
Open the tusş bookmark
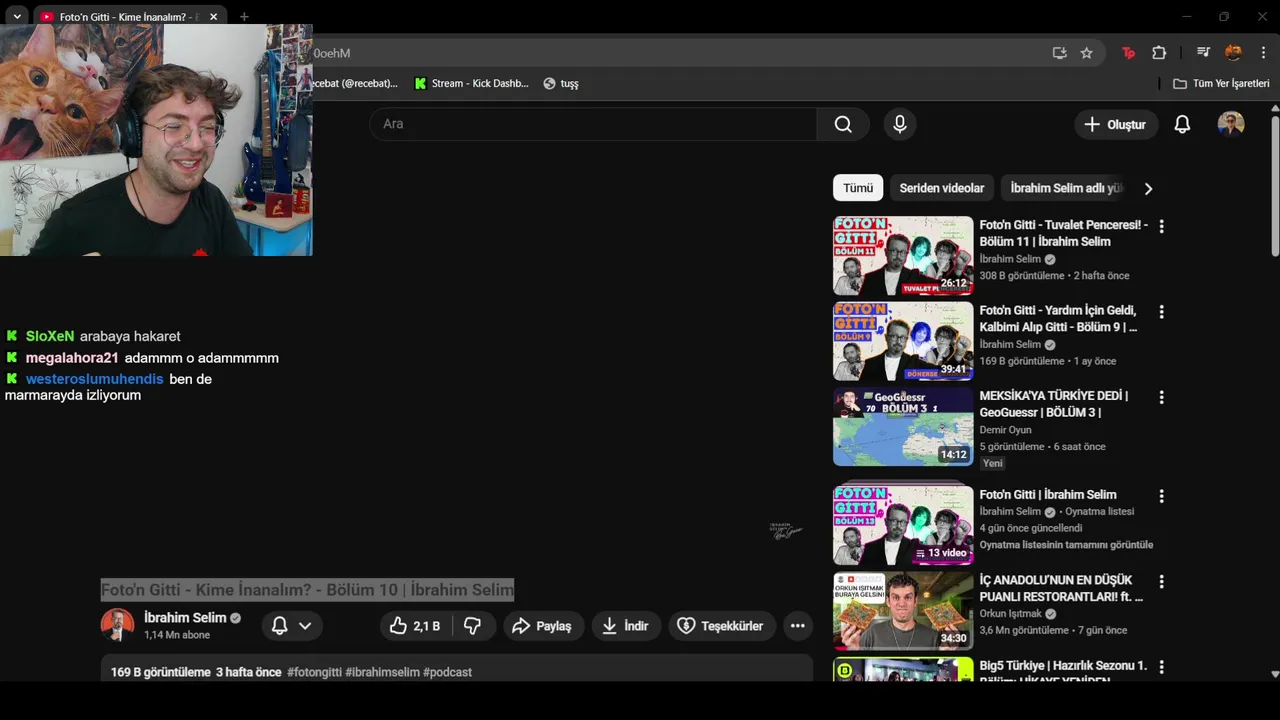coord(561,83)
